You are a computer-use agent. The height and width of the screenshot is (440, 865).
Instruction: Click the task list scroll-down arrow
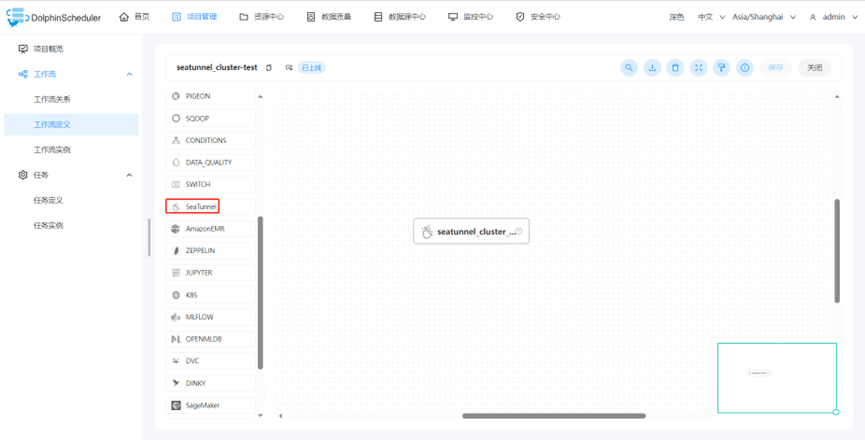click(260, 415)
